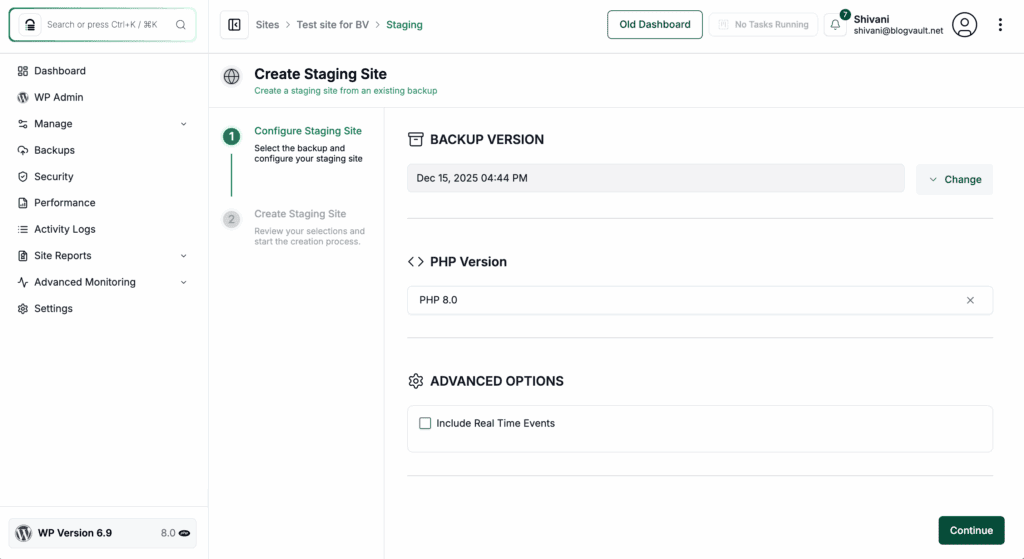Open Test site for BV breadcrumb

pyautogui.click(x=332, y=25)
